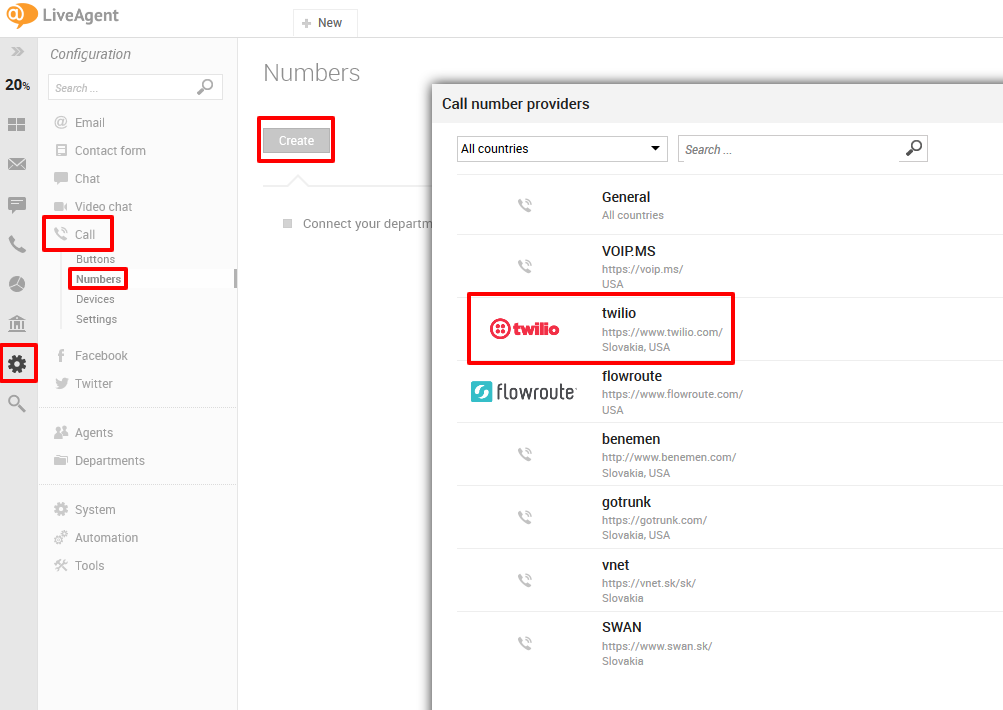Screen dimensions: 1003x710
Task: Expand the sidebar with double chevron
Action: click(17, 51)
